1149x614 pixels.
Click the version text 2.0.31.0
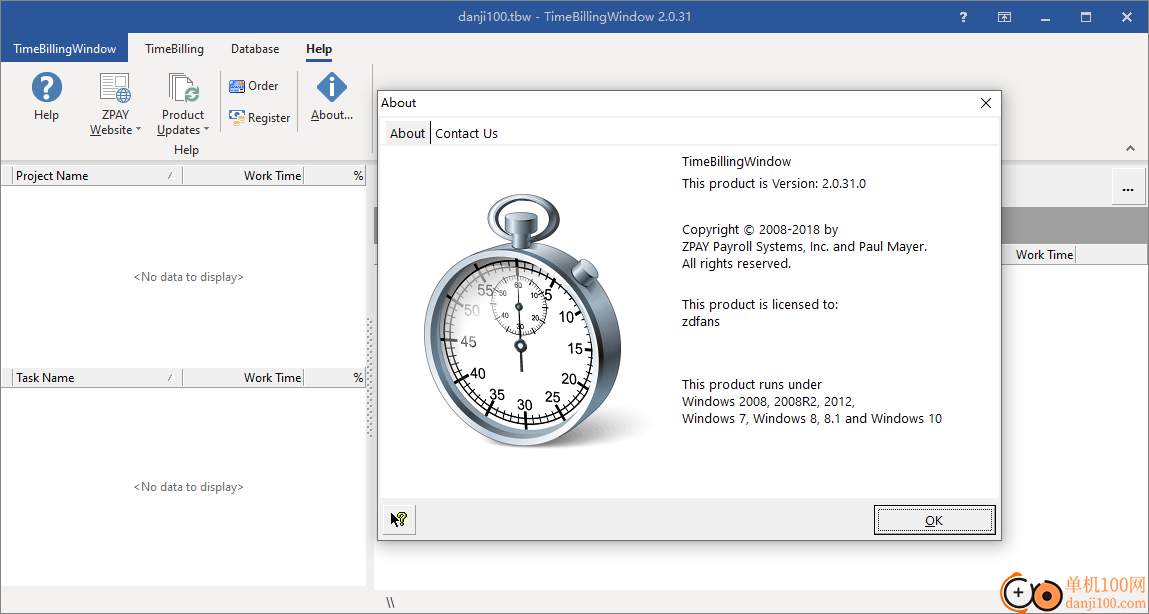click(842, 183)
